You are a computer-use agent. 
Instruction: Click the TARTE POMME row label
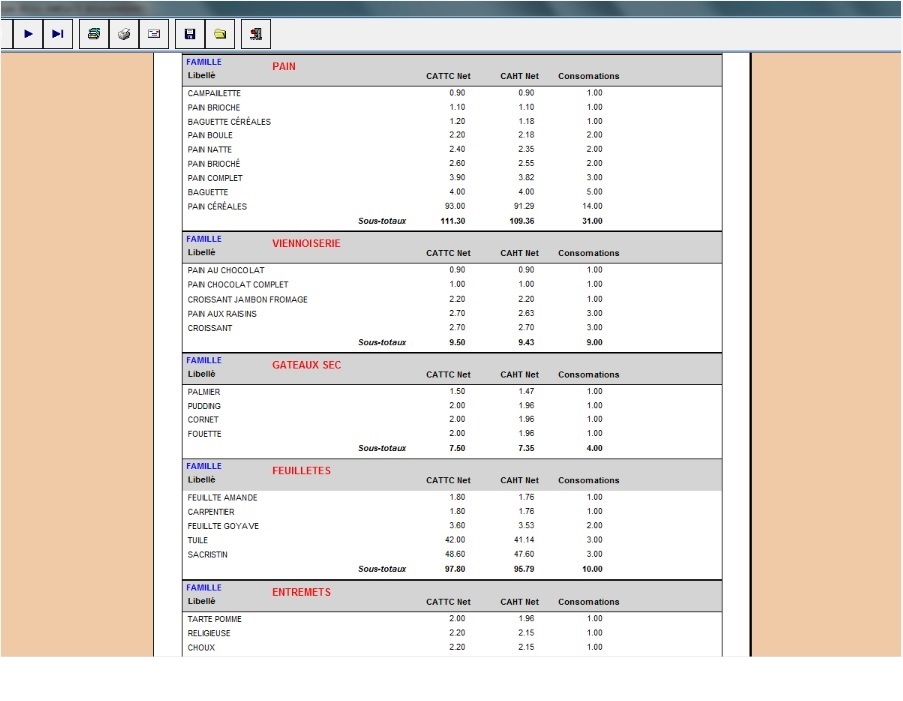214,619
